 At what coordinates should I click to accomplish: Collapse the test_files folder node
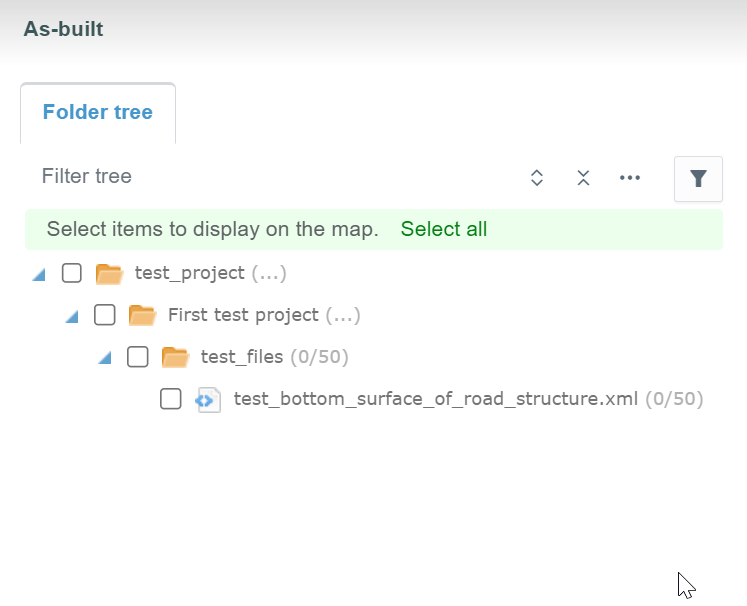pyautogui.click(x=105, y=358)
